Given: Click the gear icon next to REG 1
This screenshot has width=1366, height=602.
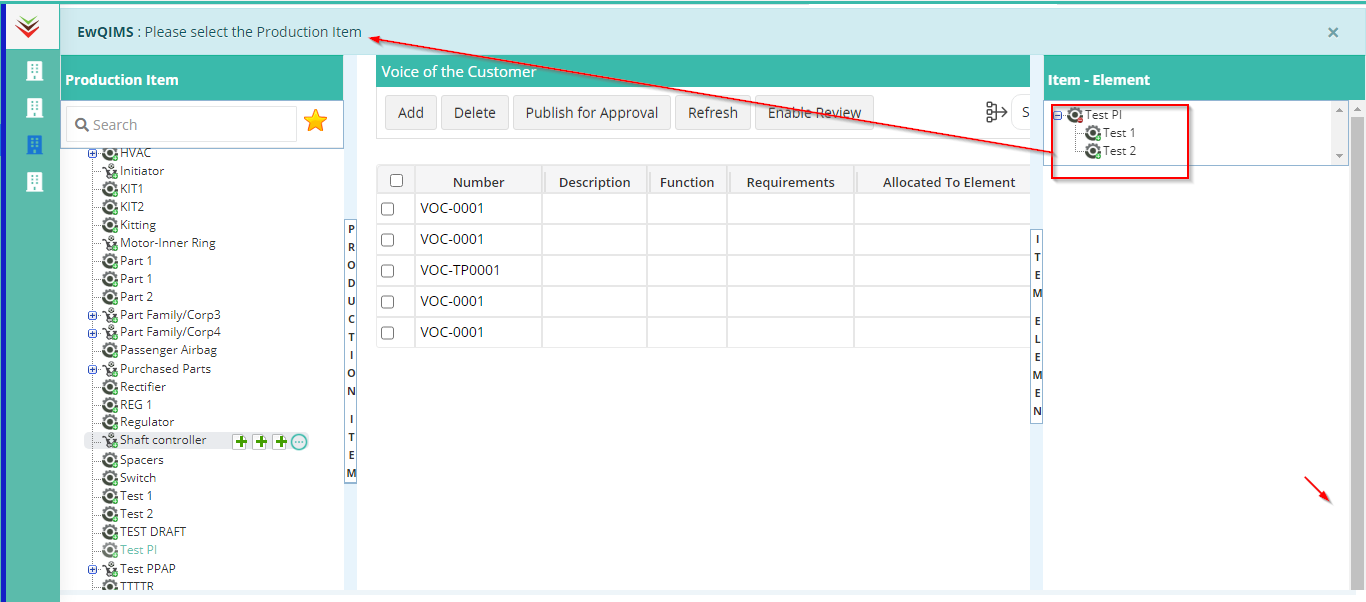Looking at the screenshot, I should [x=110, y=405].
